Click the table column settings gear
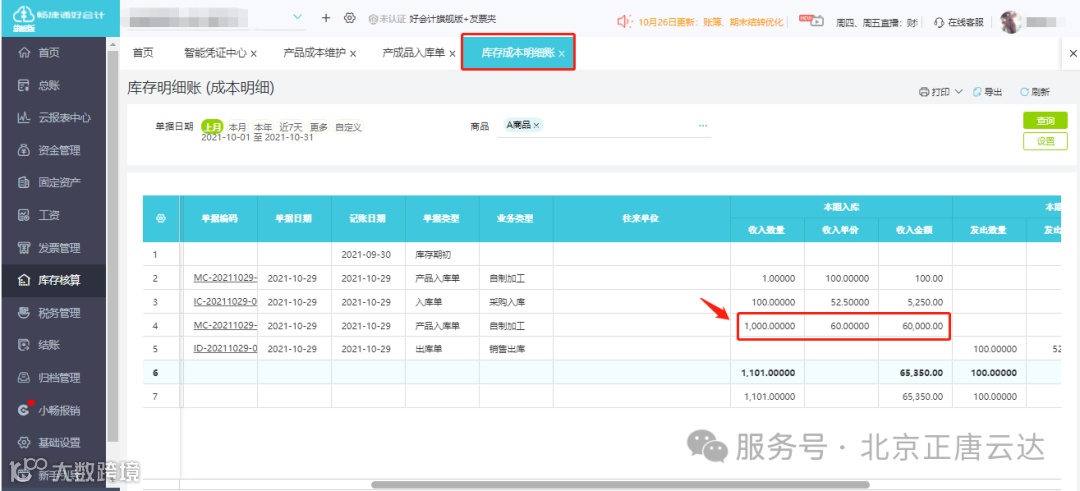Image resolution: width=1080 pixels, height=491 pixels. [161, 218]
